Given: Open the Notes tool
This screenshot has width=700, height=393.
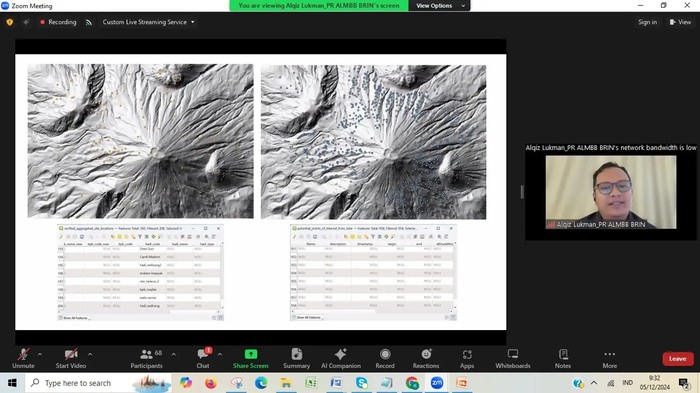Looking at the screenshot, I should tap(563, 359).
